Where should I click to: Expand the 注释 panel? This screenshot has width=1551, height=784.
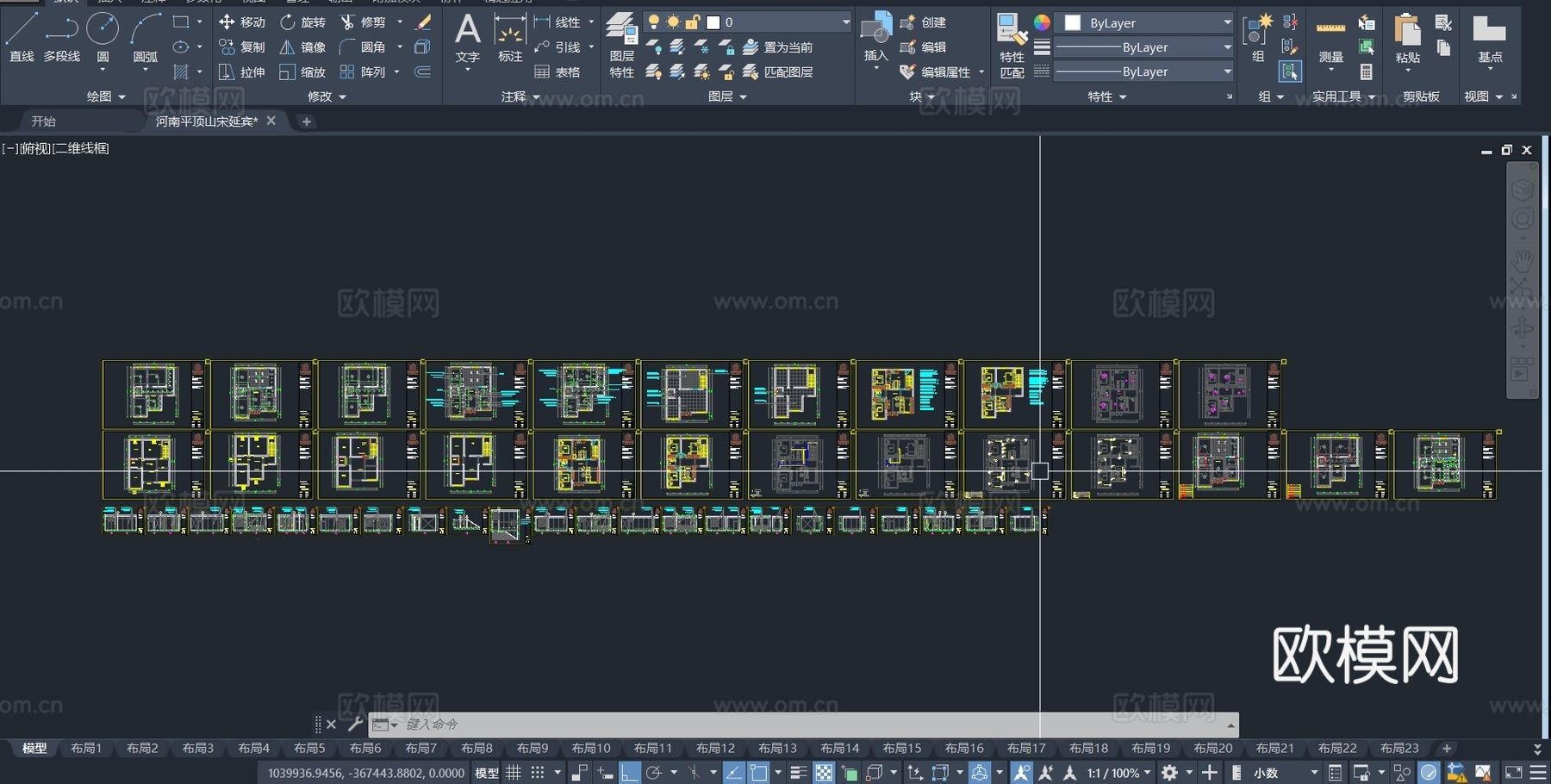(520, 96)
